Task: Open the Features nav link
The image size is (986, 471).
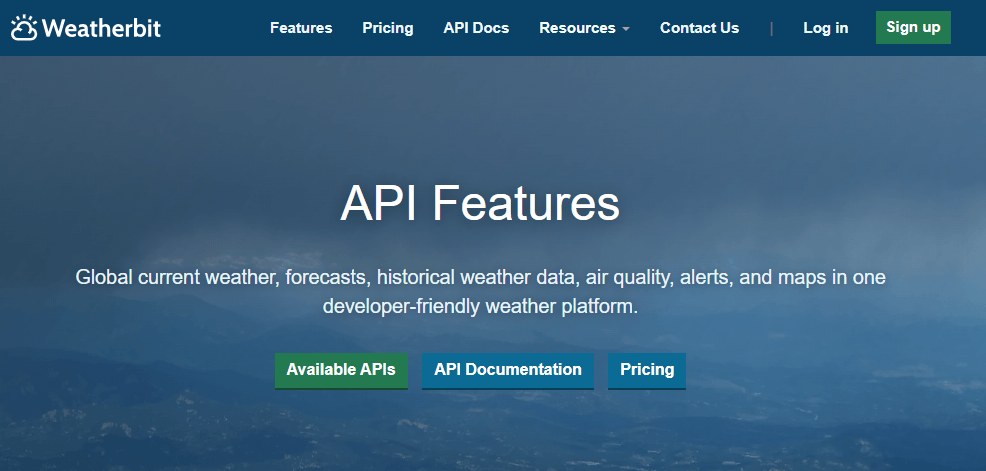Action: coord(301,28)
